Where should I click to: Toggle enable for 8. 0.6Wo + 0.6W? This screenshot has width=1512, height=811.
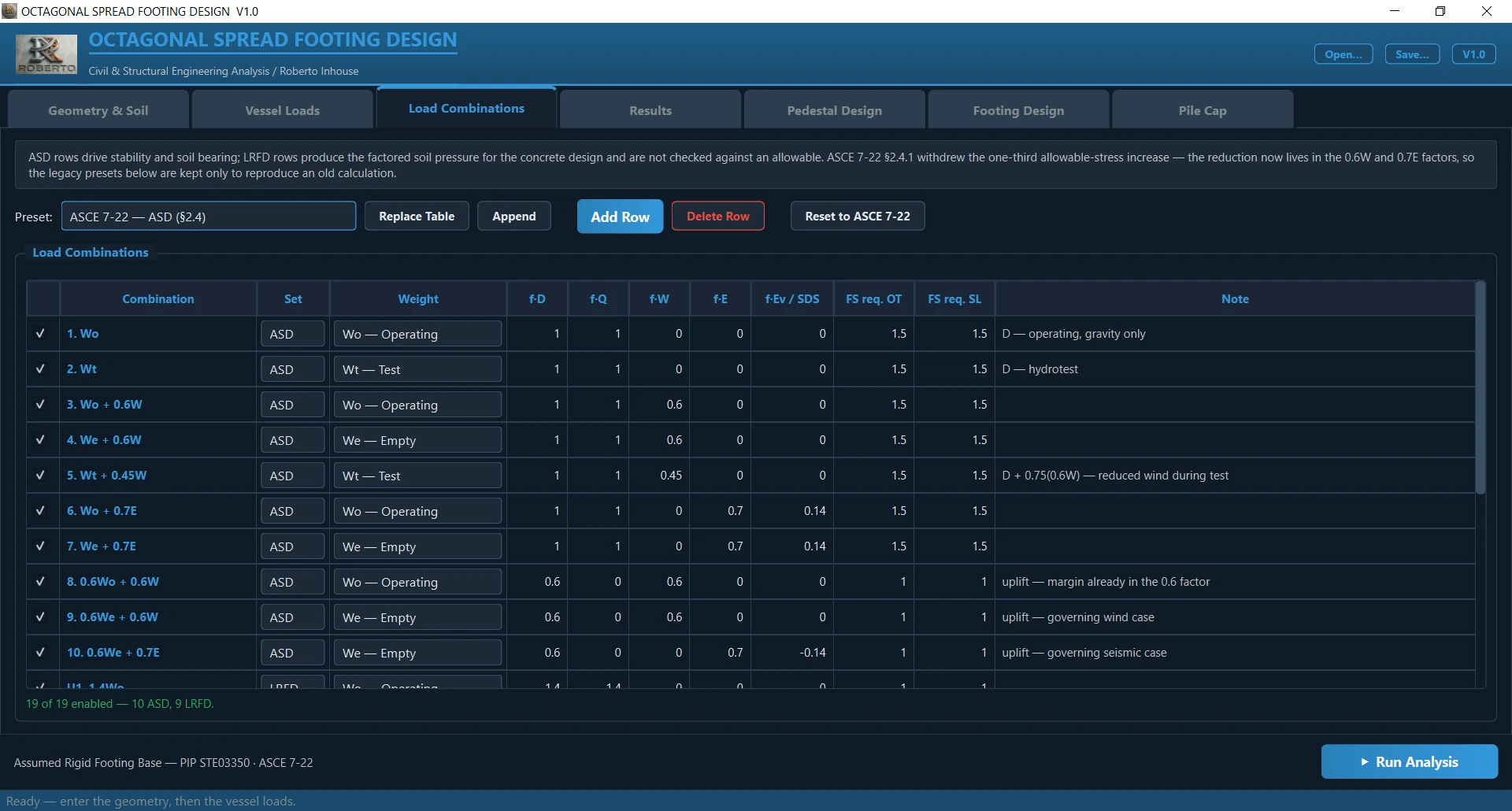pyautogui.click(x=40, y=582)
